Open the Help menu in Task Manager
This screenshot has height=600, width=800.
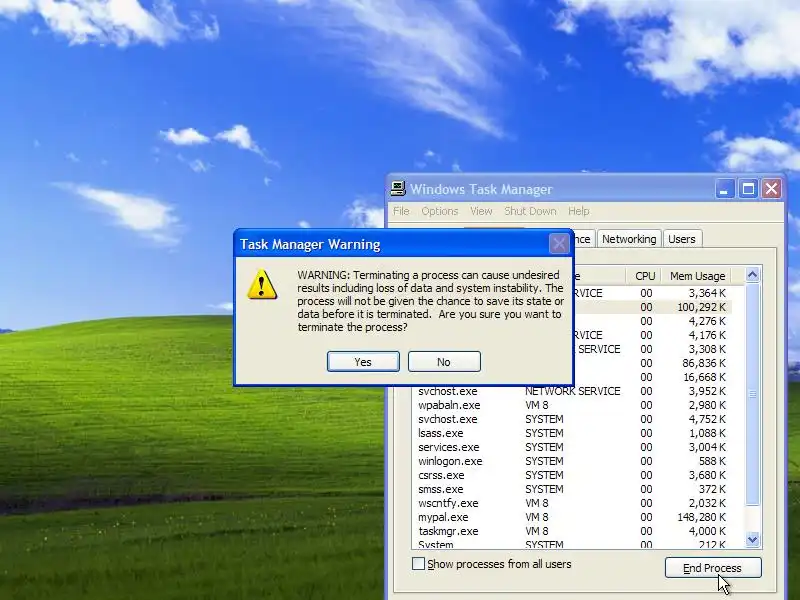[579, 211]
